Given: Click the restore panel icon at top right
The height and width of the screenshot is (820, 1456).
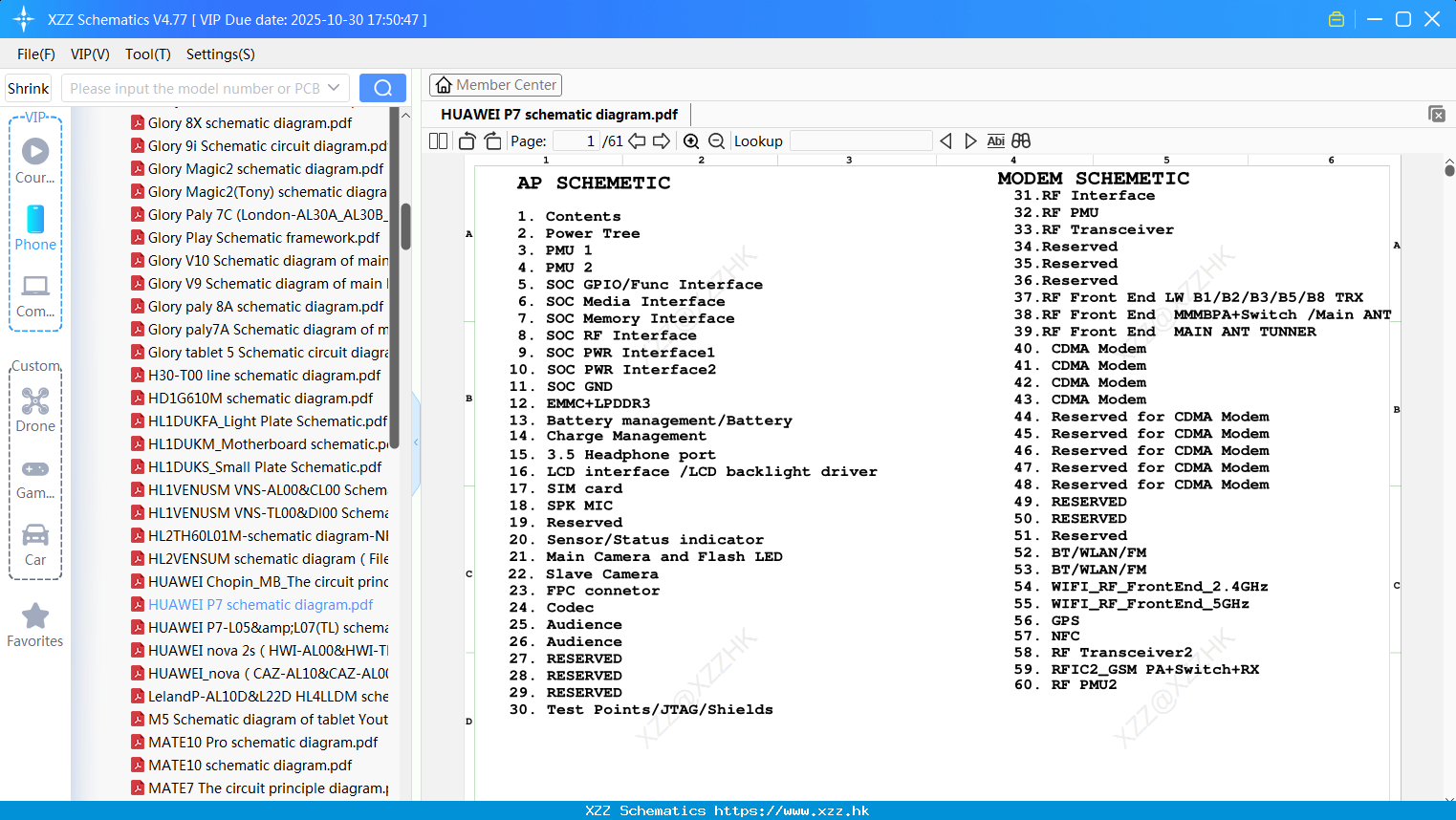Looking at the screenshot, I should pos(1437,114).
